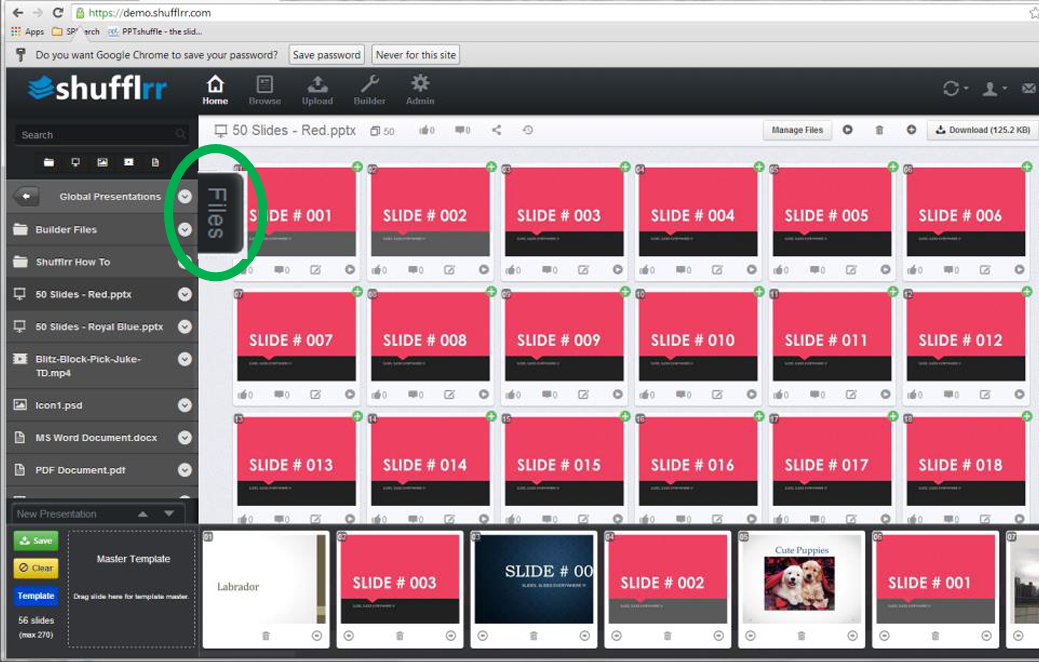The image size is (1039, 662).
Task: Open presentation comments in header
Action: pos(463,131)
